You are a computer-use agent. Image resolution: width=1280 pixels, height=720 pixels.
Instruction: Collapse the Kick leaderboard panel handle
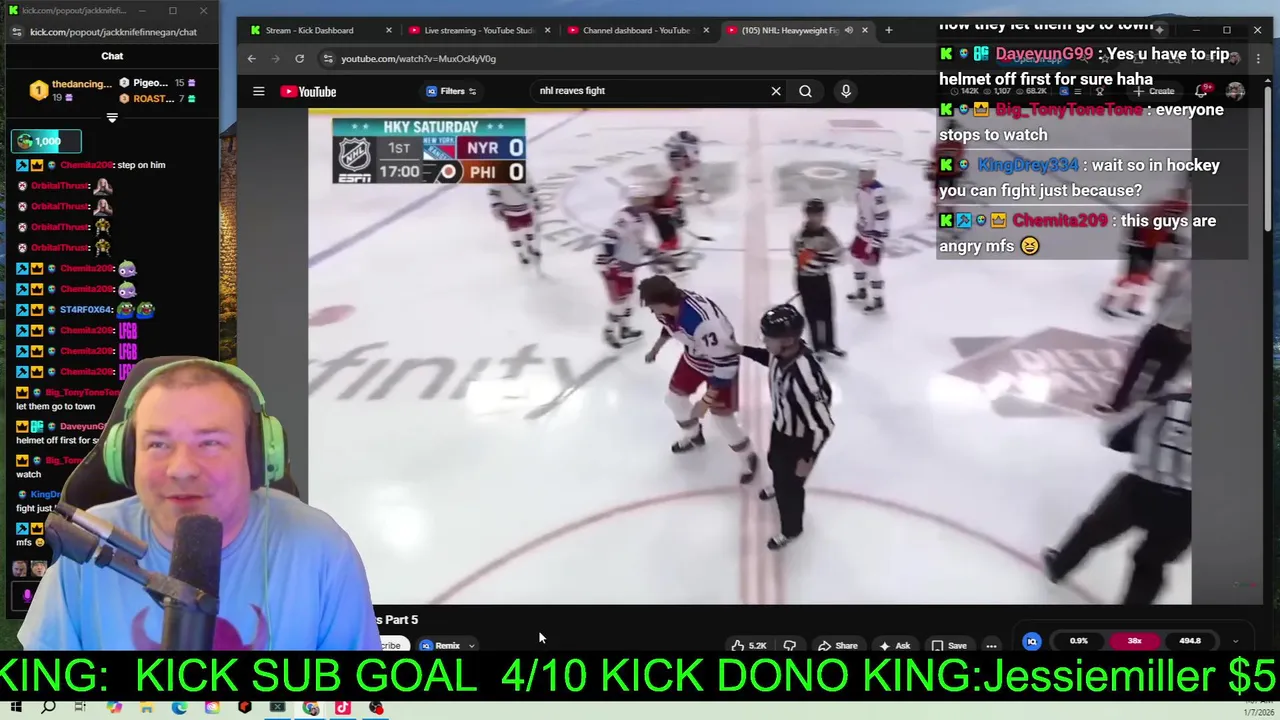coord(112,117)
